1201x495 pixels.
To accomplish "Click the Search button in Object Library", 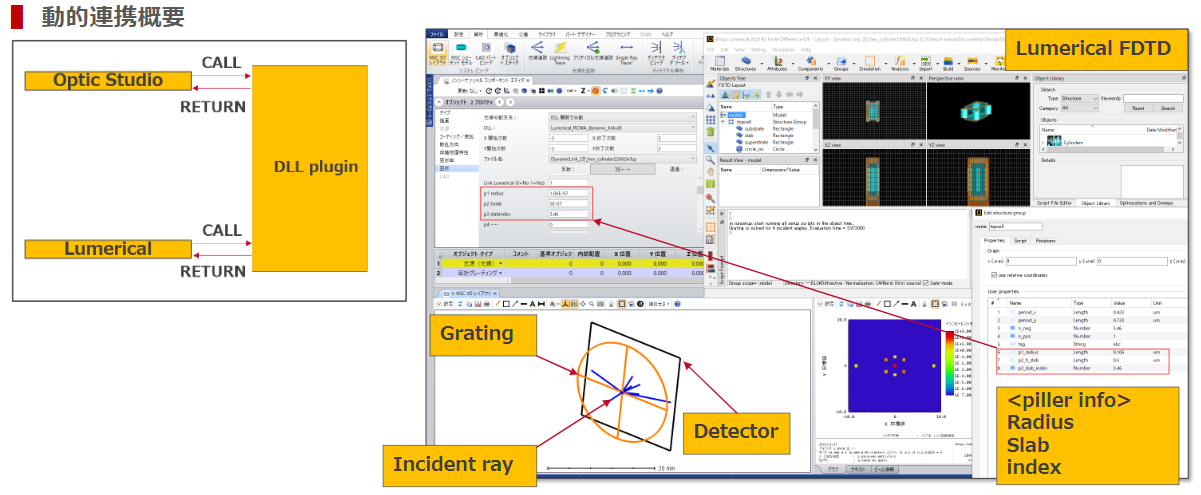I will pos(1167,108).
